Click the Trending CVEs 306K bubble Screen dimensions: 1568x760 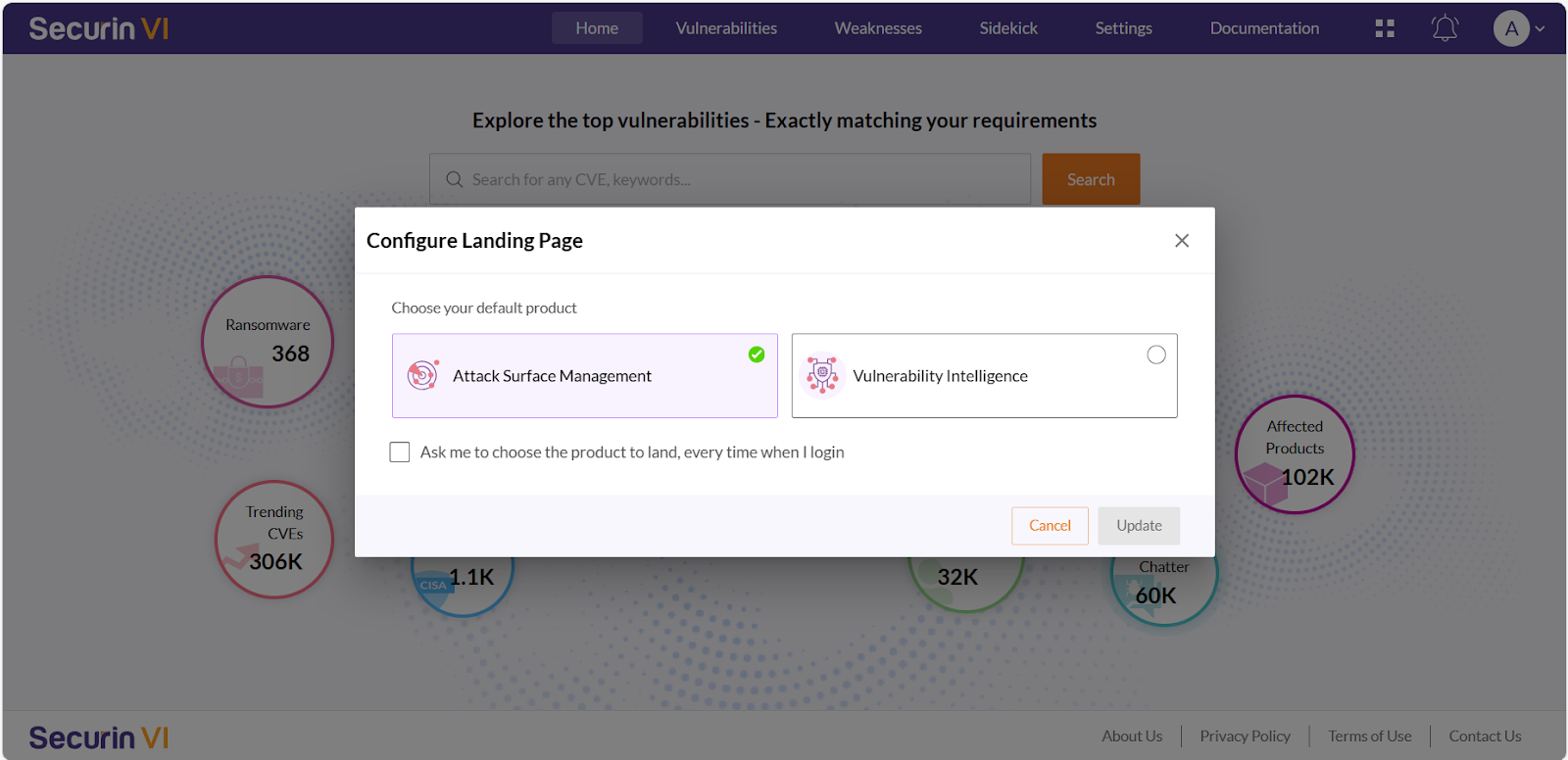pos(274,540)
